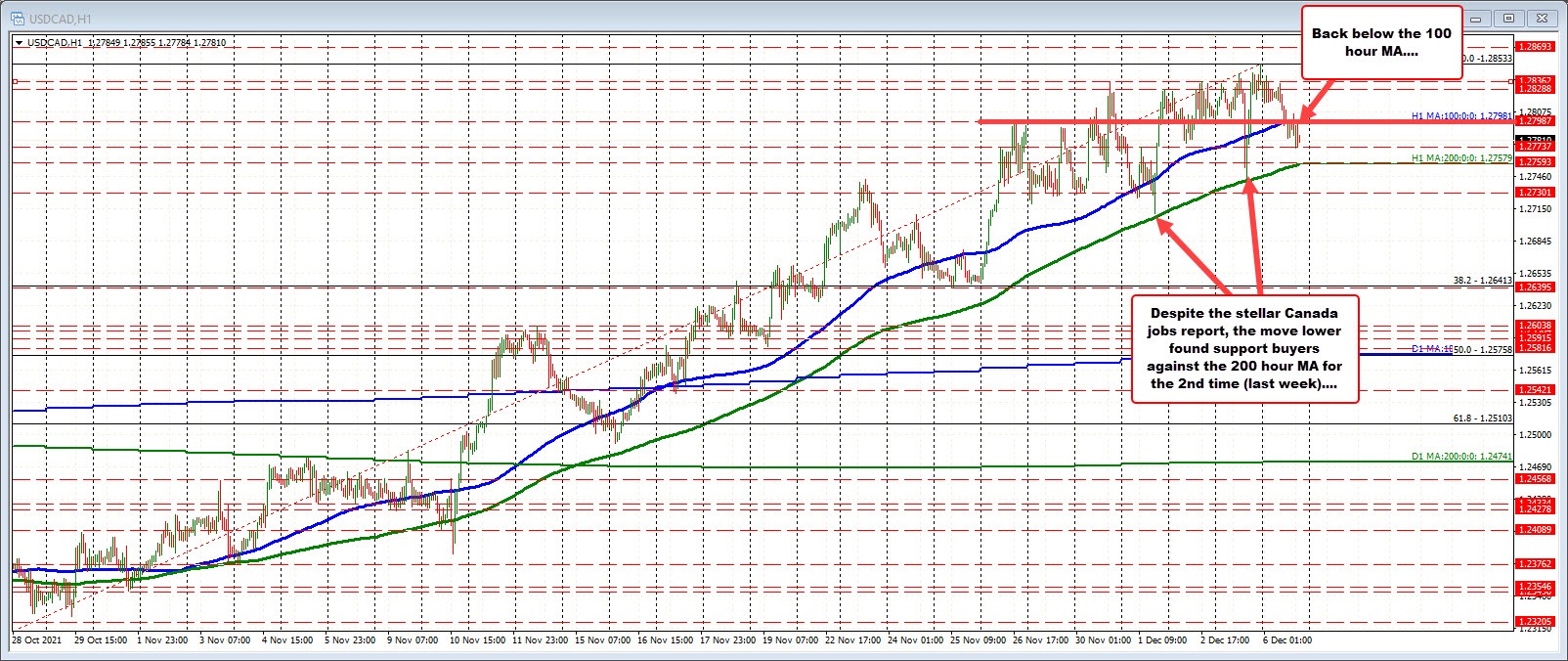Click the 6 Dec 01:00 time axis label
The width and height of the screenshot is (1568, 661).
pyautogui.click(x=1287, y=639)
